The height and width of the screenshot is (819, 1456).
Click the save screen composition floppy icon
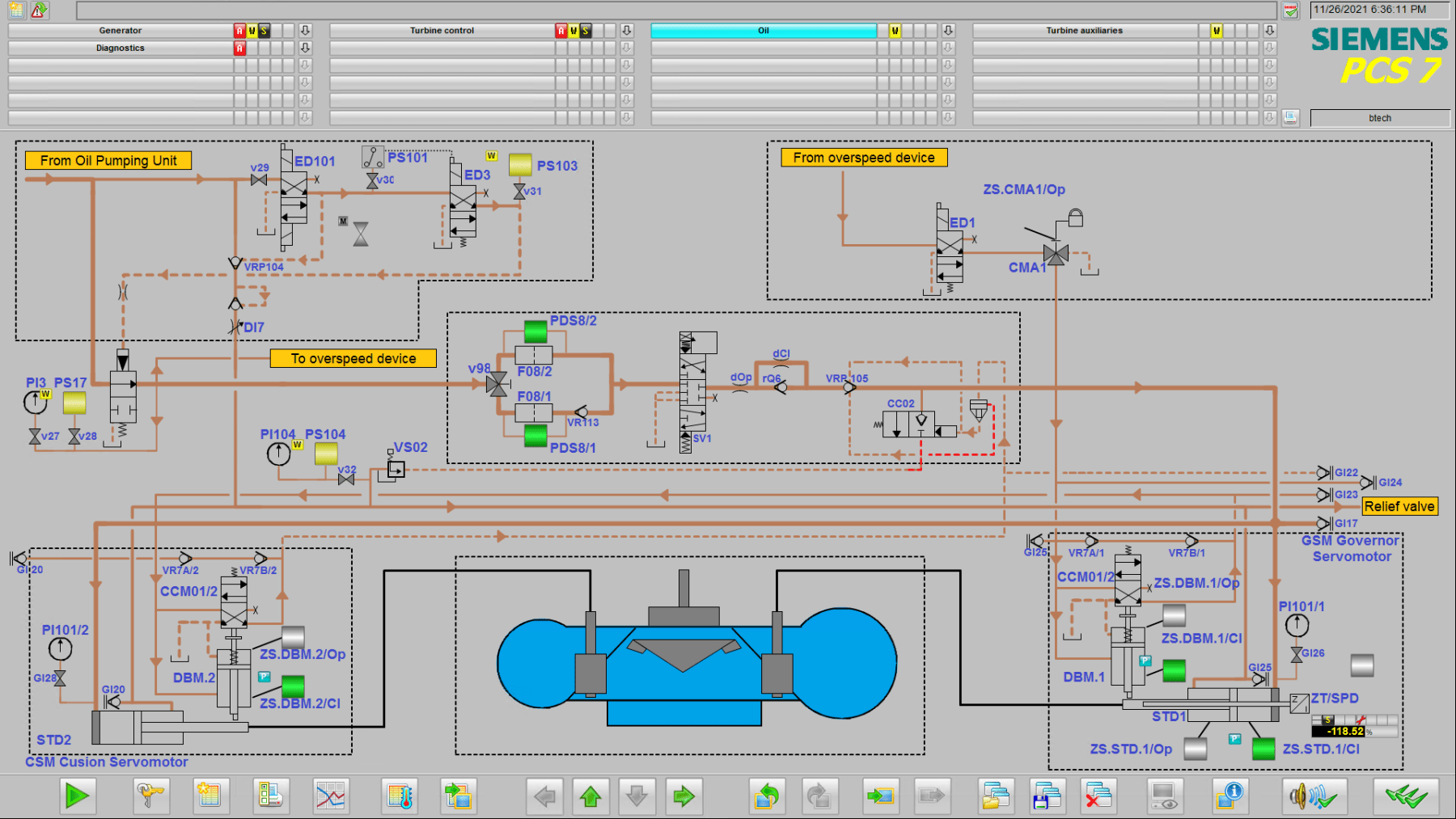pyautogui.click(x=1048, y=796)
